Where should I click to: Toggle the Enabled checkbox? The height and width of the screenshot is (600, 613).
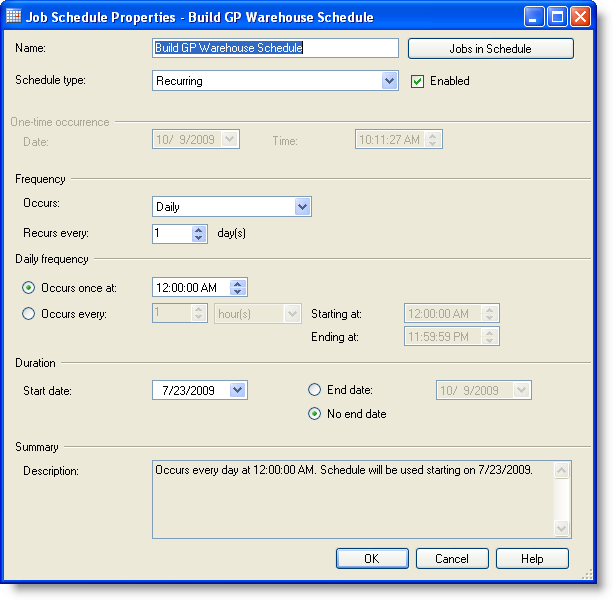click(418, 81)
